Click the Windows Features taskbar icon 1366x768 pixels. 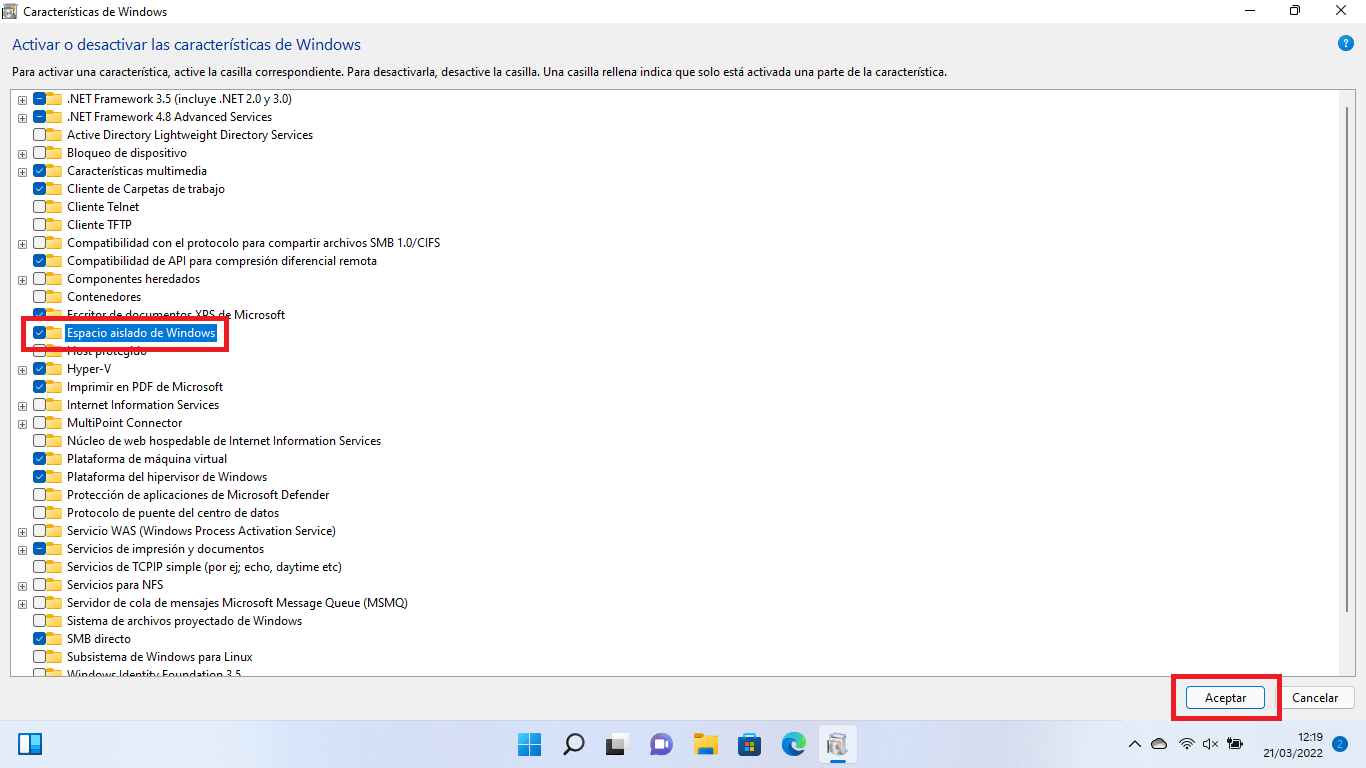coord(837,744)
